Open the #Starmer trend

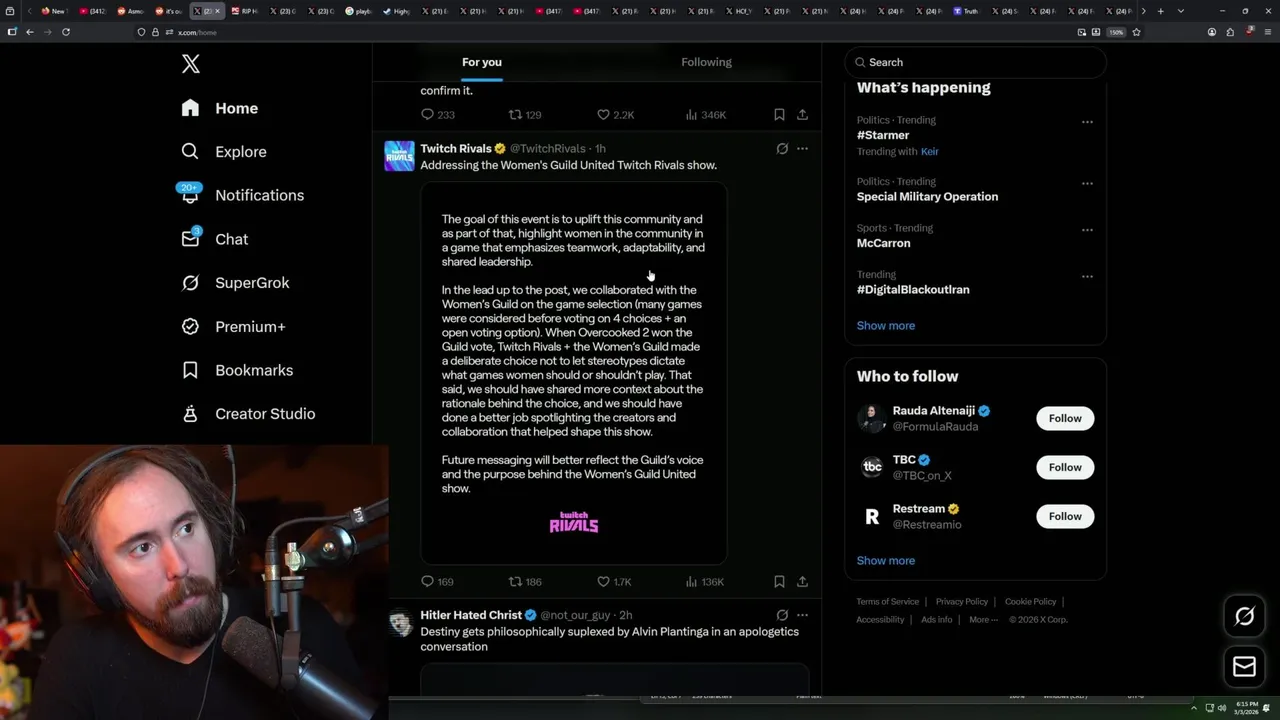pyautogui.click(x=883, y=135)
